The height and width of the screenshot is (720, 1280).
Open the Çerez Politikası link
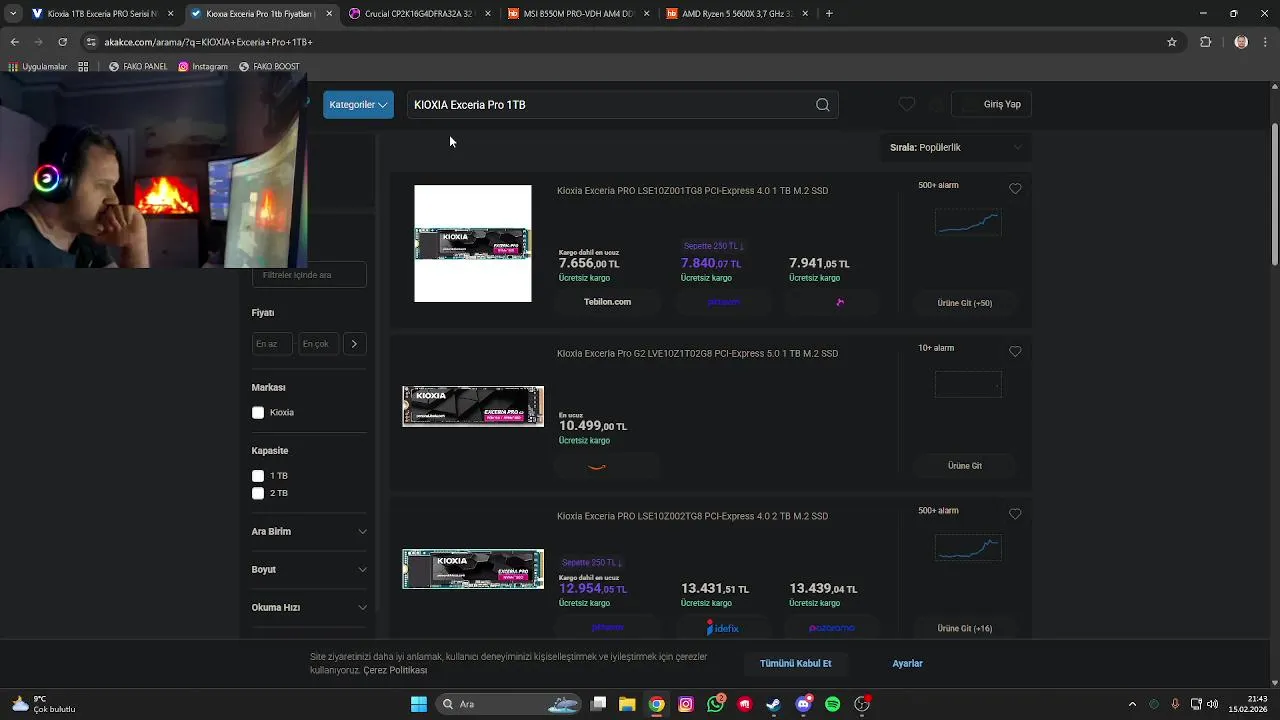tap(395, 670)
